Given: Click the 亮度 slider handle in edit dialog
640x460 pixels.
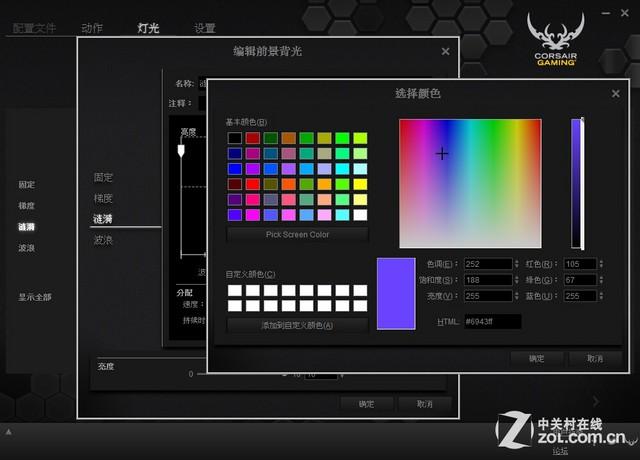Looking at the screenshot, I should [x=181, y=151].
